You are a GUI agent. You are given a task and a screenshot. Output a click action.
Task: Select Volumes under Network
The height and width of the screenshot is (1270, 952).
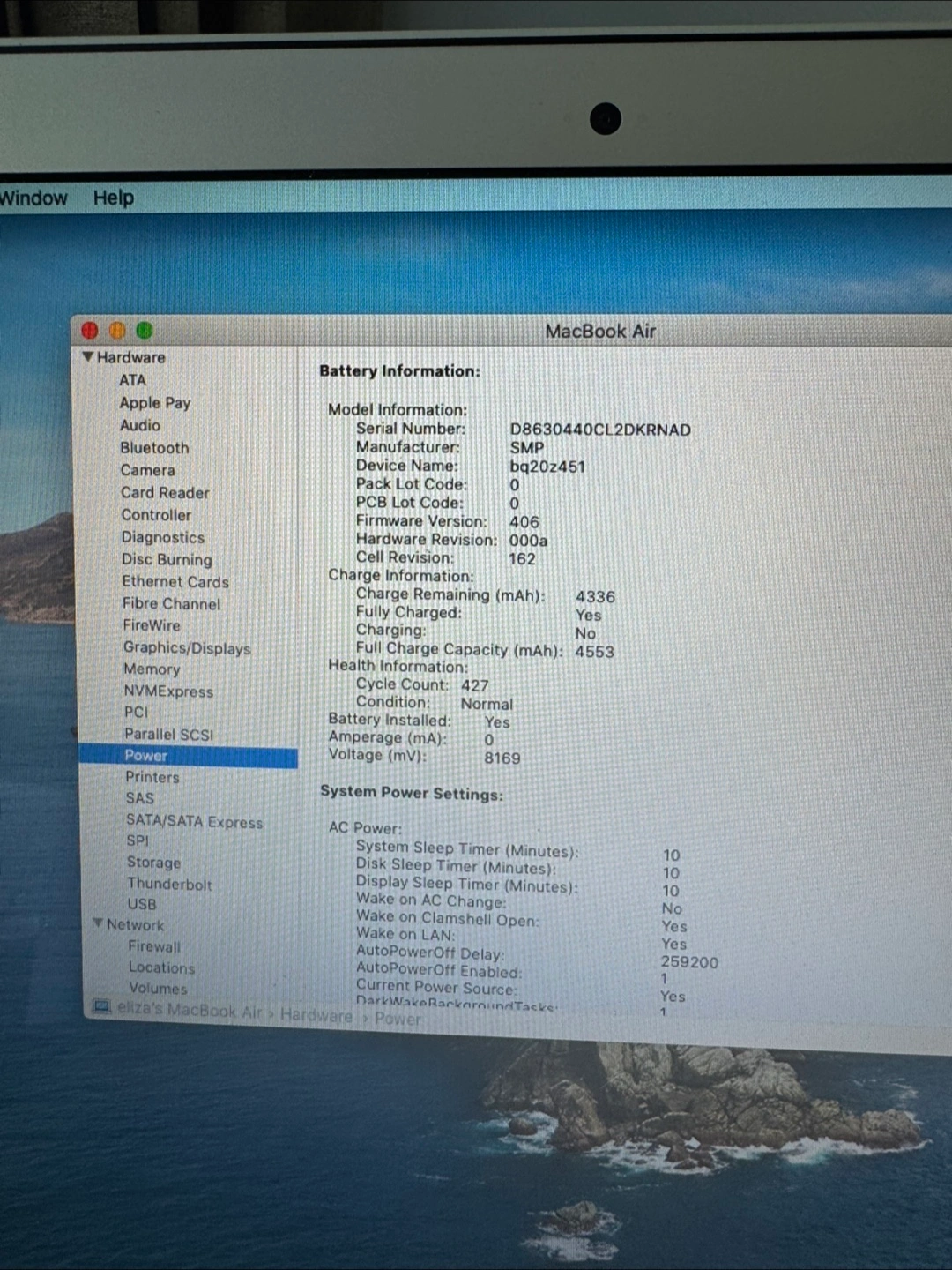tap(158, 989)
